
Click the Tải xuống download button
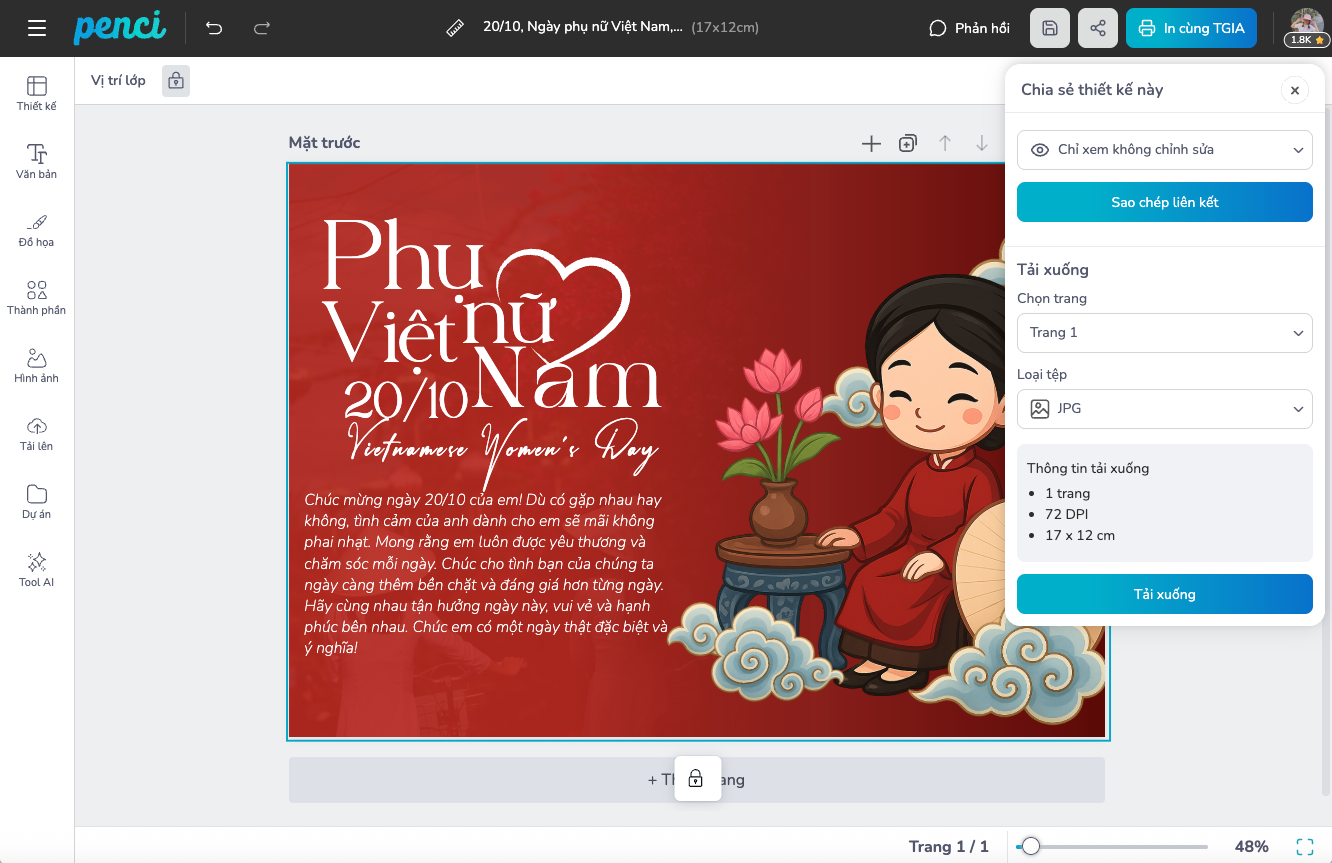click(1165, 594)
